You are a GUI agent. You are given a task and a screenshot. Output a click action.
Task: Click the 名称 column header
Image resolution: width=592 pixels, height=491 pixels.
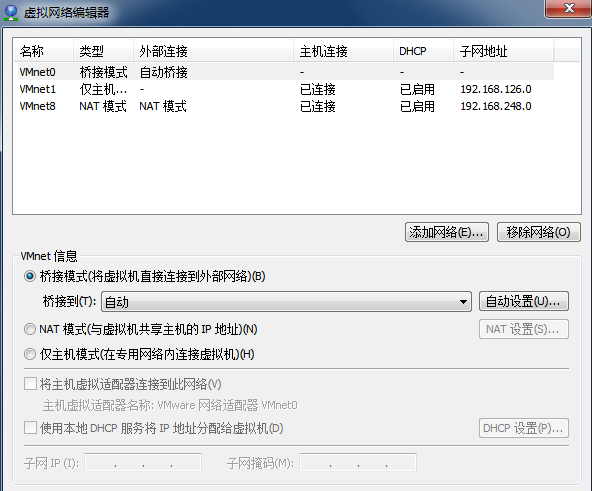coord(43,51)
